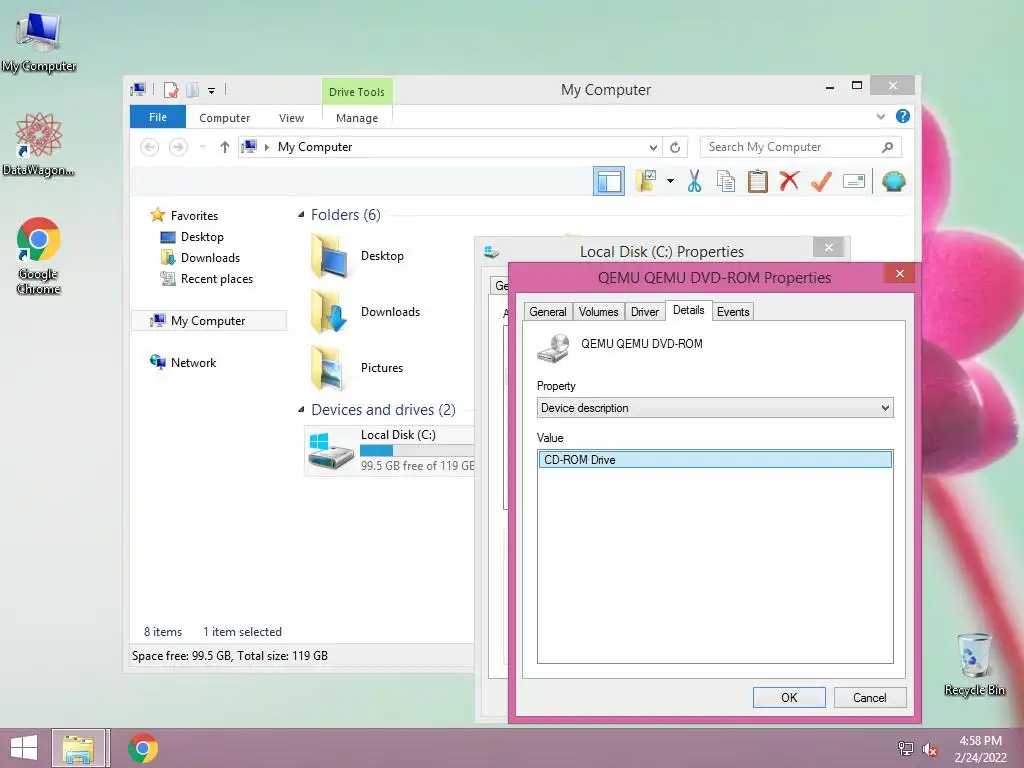The width and height of the screenshot is (1024, 768).
Task: Select the Downloads folder icon in file list
Action: click(x=330, y=312)
